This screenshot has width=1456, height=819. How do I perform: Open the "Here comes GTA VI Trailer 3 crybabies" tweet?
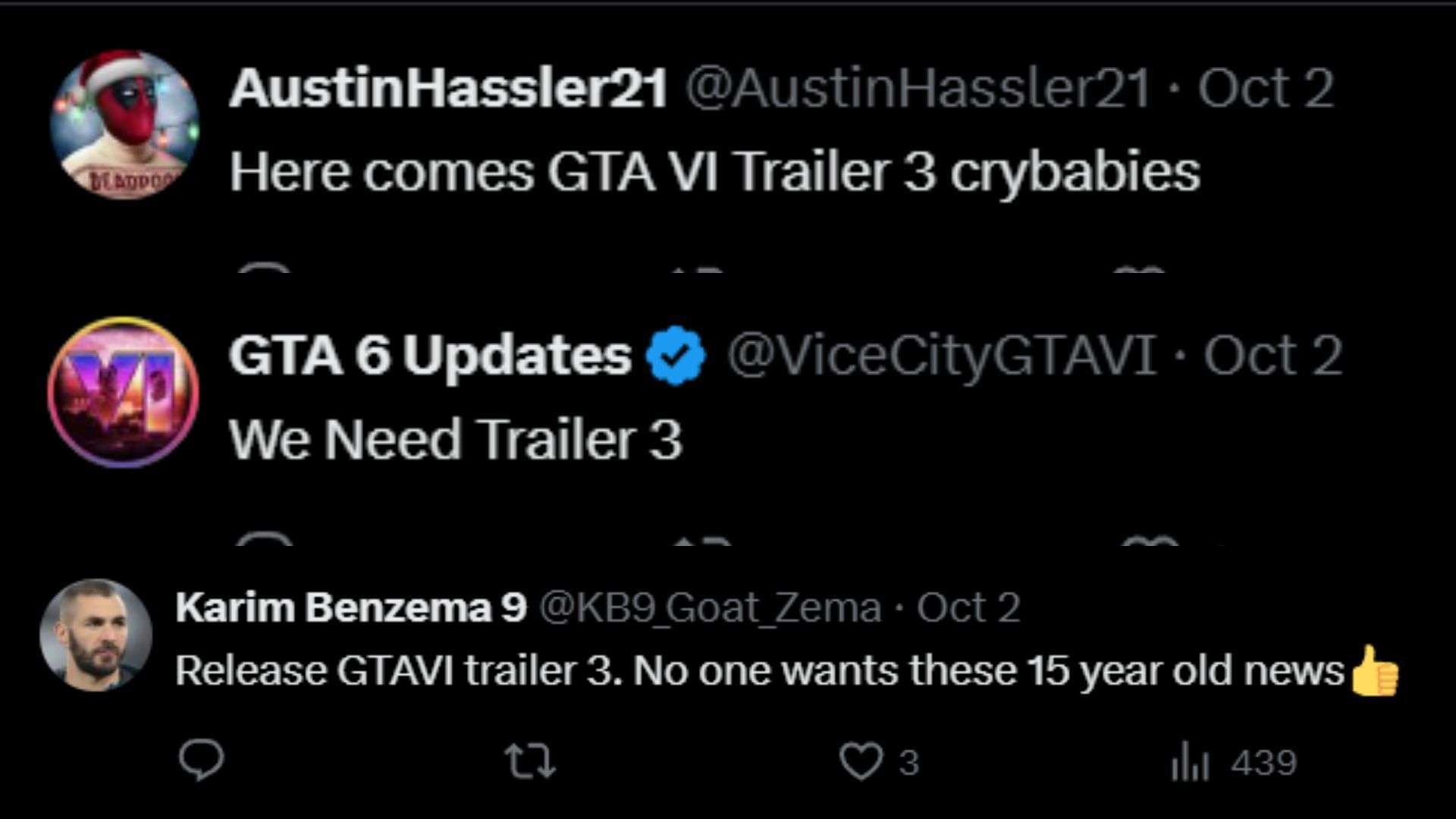pos(714,171)
